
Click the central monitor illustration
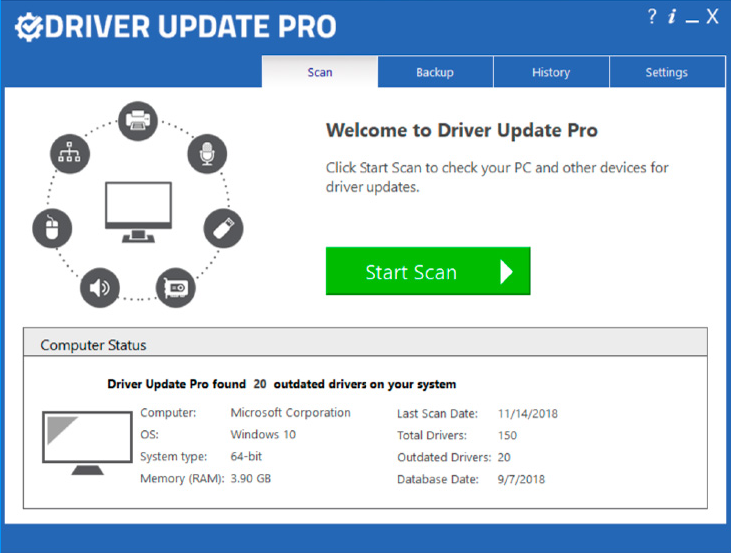[x=138, y=212]
